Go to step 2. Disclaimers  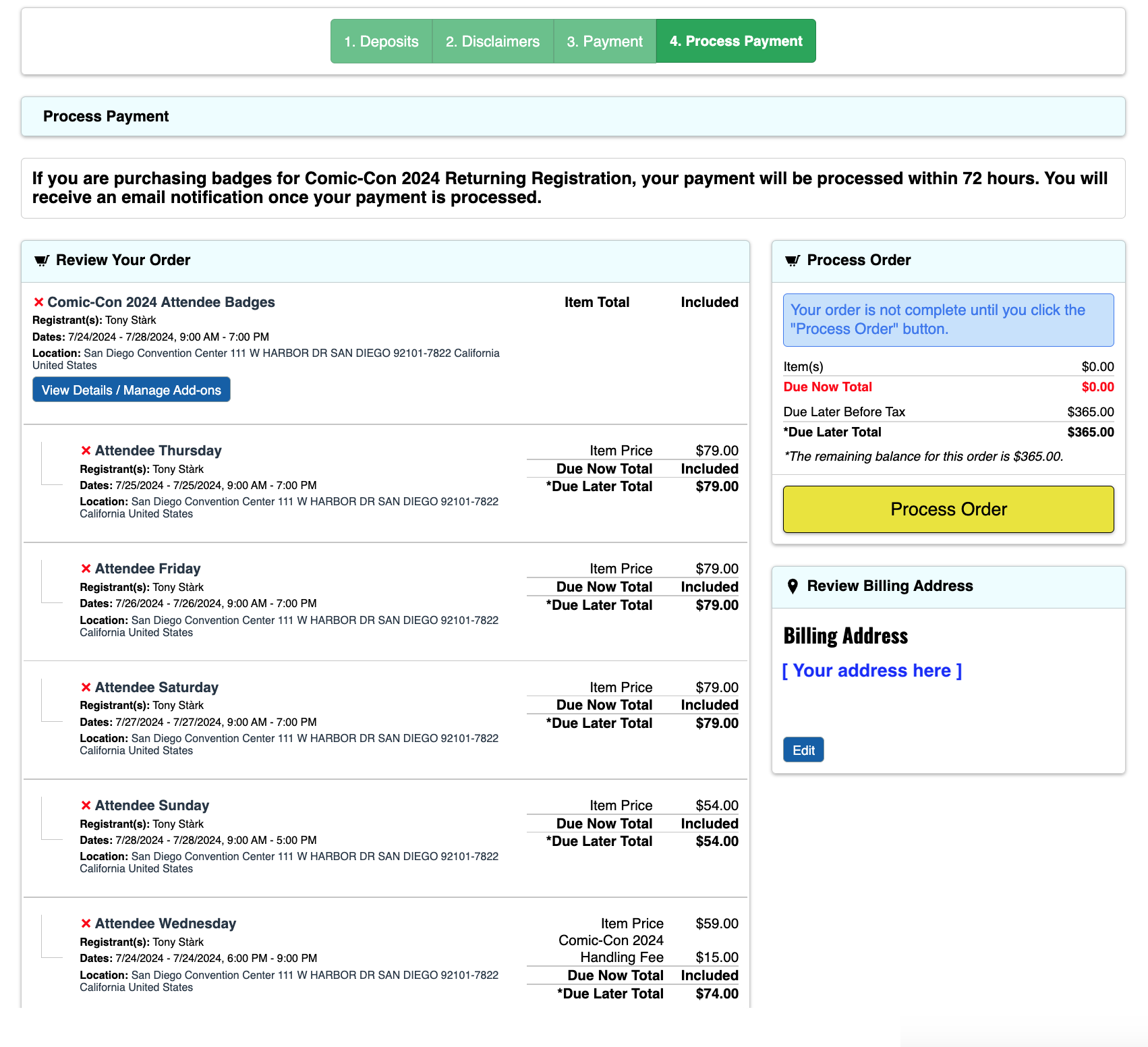click(492, 41)
